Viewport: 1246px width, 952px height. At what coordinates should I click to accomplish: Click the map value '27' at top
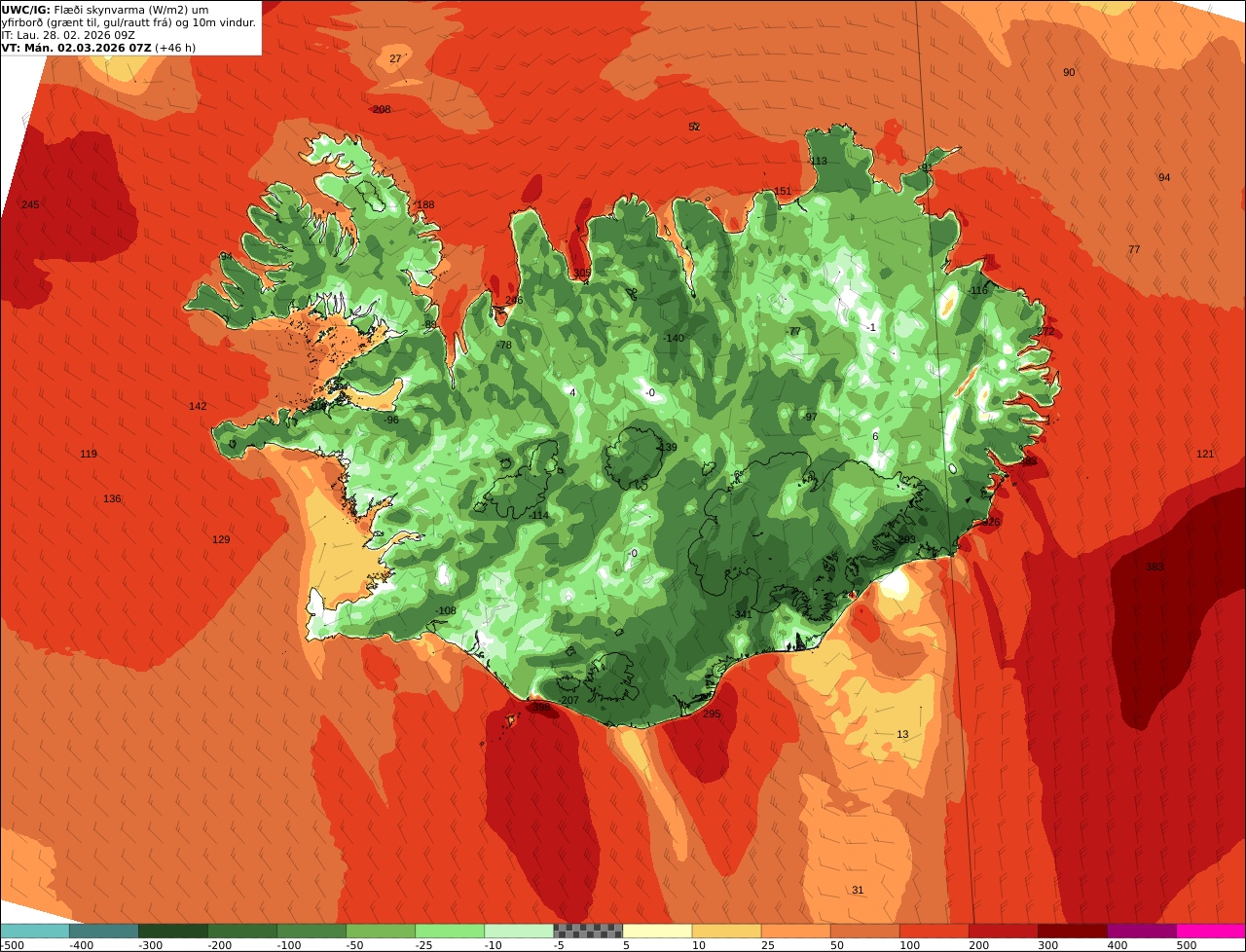[395, 58]
